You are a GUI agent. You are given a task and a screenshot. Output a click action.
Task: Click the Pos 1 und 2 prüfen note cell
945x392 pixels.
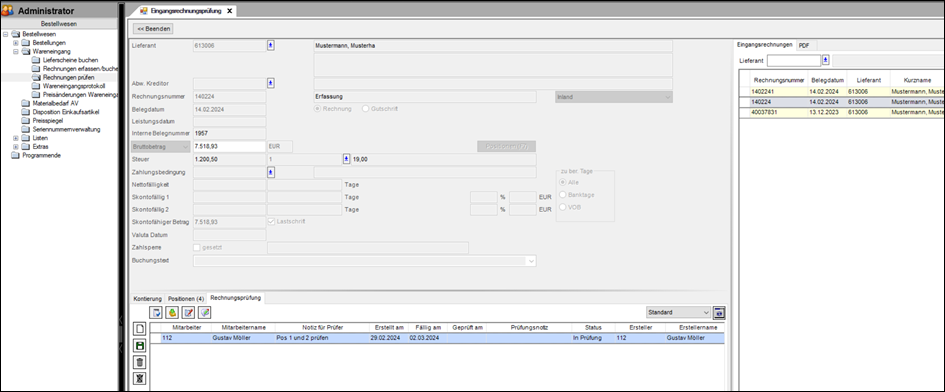click(x=321, y=338)
